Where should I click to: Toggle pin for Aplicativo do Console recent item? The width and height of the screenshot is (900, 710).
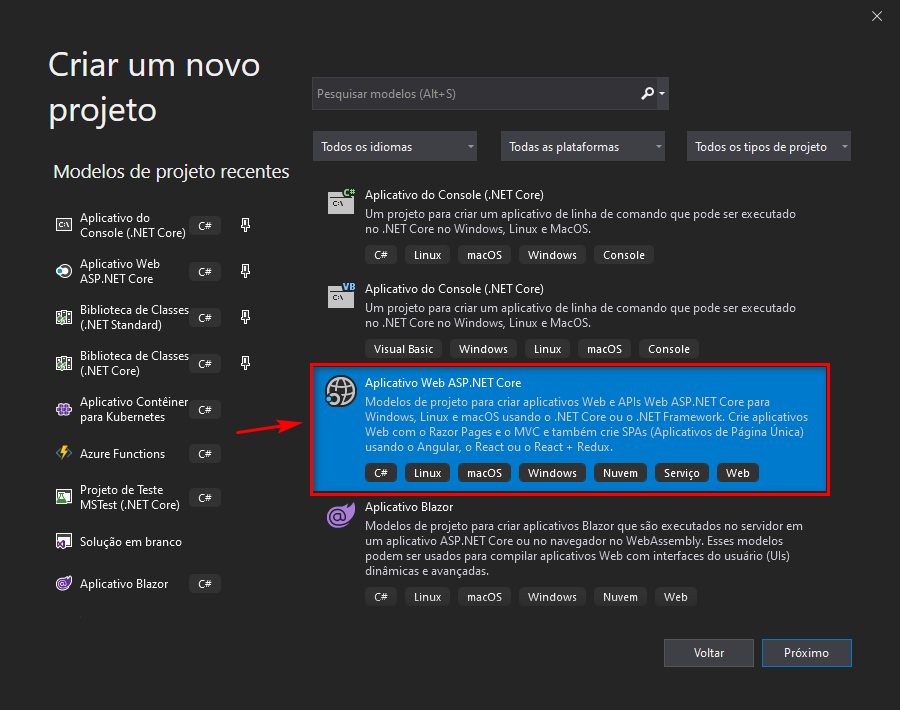[245, 225]
